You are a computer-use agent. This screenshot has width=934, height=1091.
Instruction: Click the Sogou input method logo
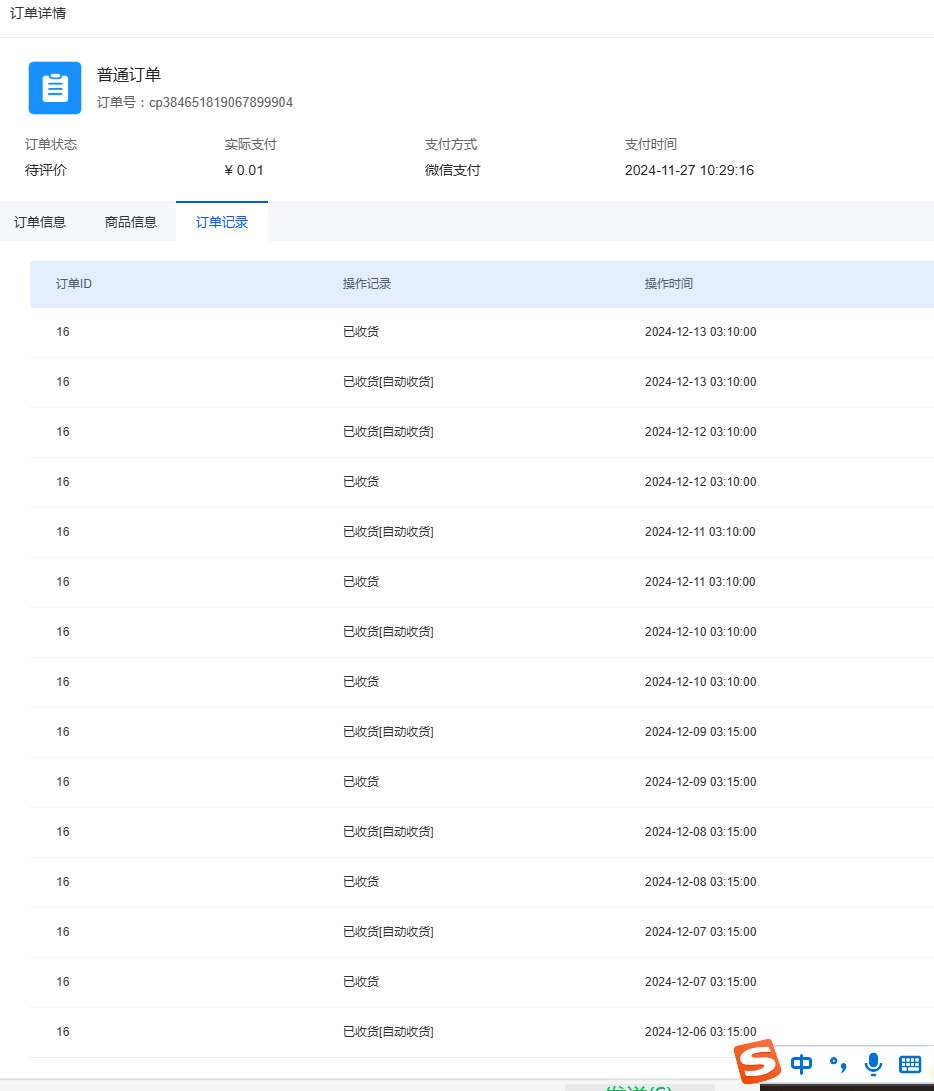pos(757,1062)
